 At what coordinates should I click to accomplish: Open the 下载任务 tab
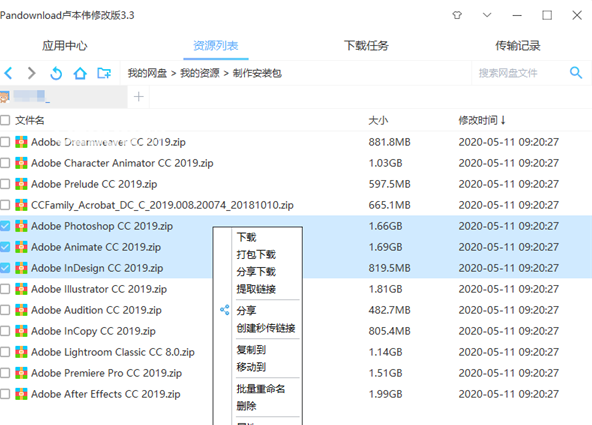tap(366, 46)
